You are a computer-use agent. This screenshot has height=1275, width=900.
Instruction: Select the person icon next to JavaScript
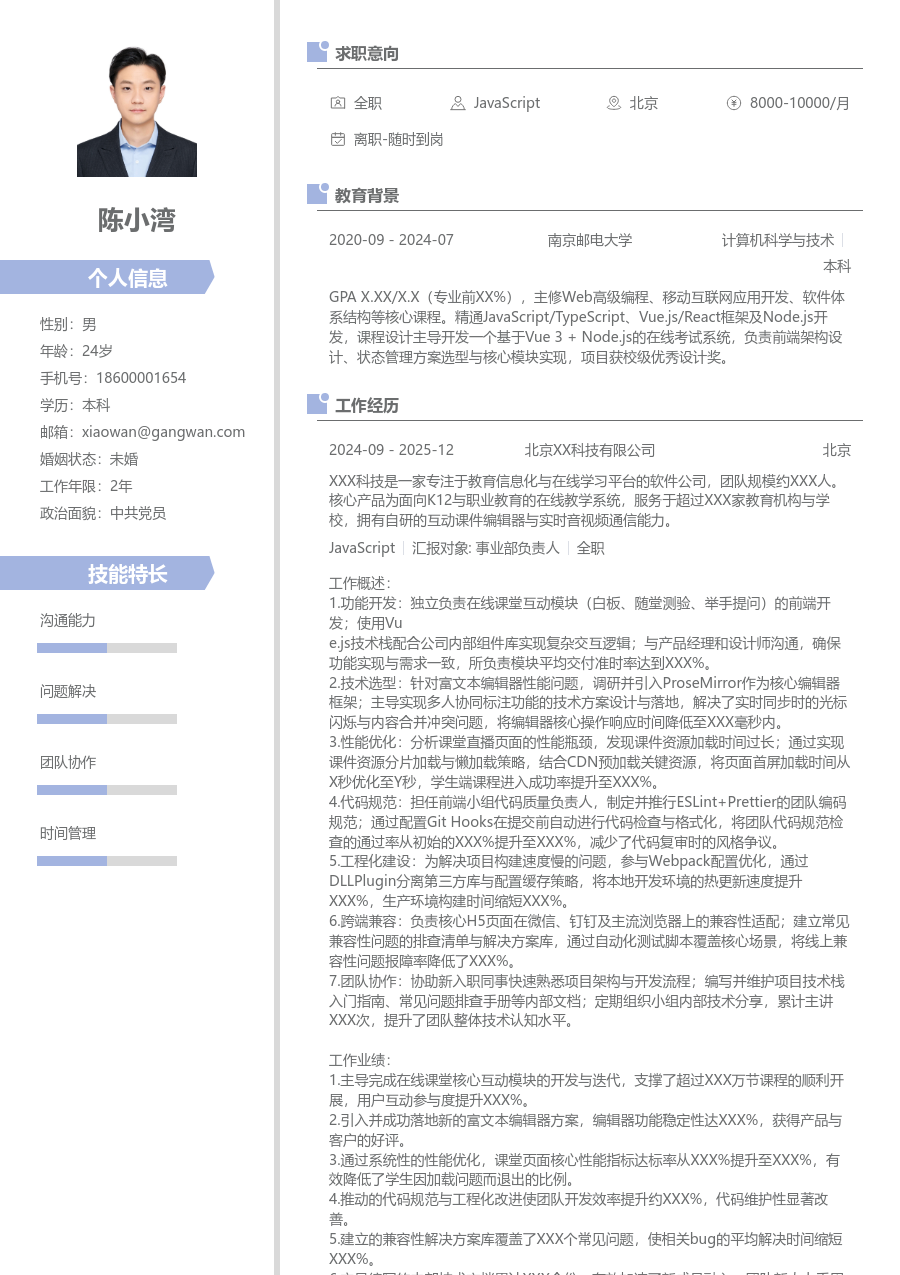point(457,103)
